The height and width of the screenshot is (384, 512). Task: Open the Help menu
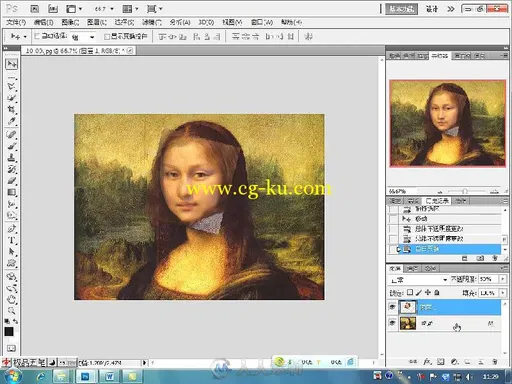click(291, 23)
